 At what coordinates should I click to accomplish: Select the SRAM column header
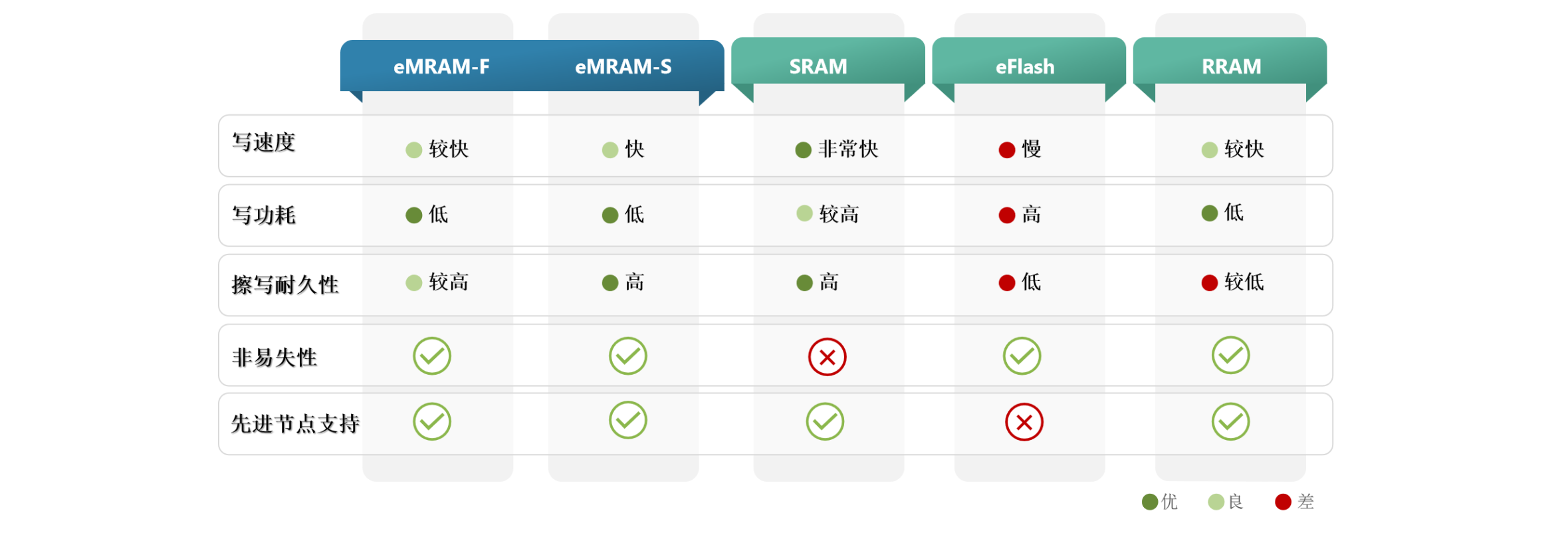click(x=818, y=66)
